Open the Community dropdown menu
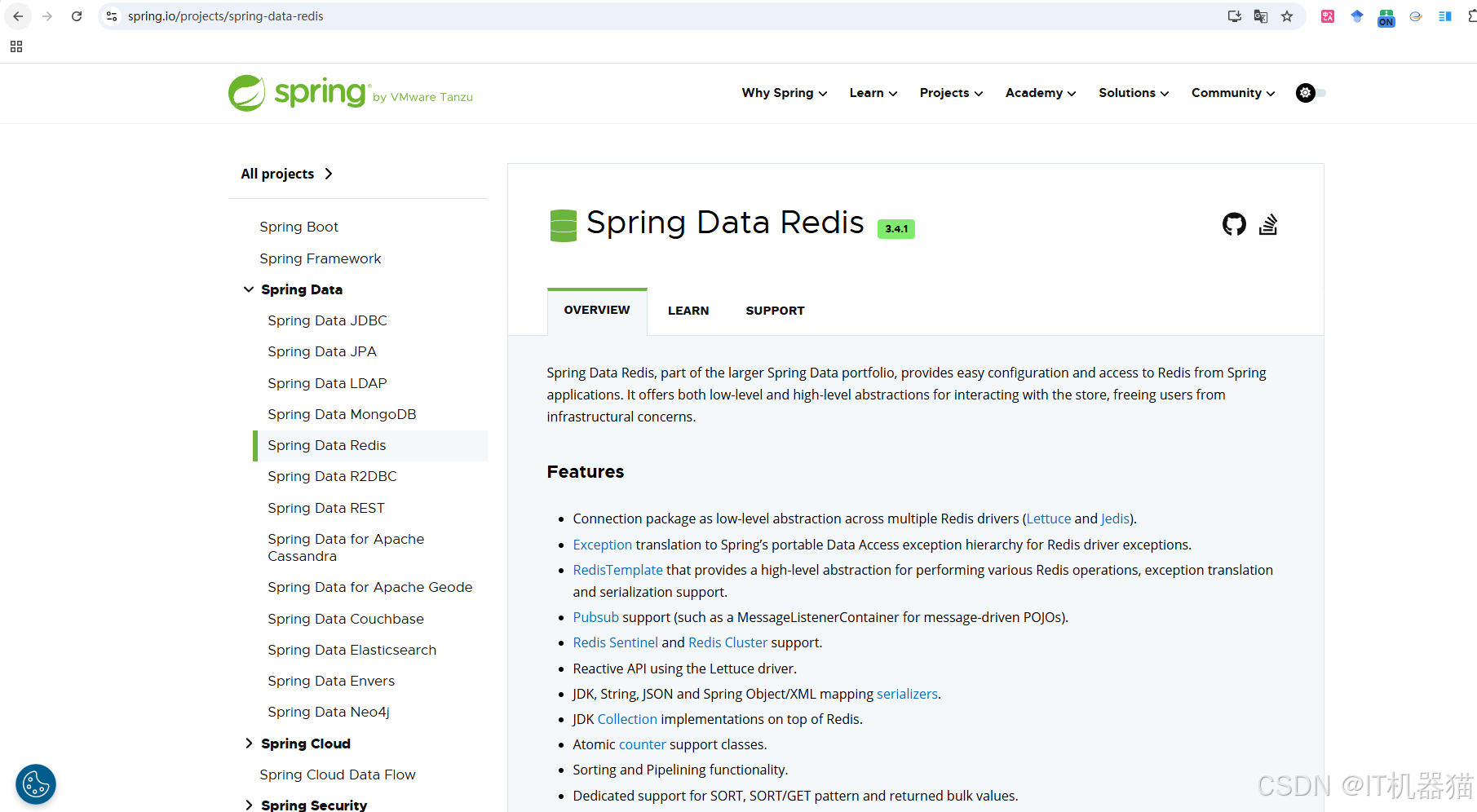The width and height of the screenshot is (1477, 812). click(x=1233, y=93)
